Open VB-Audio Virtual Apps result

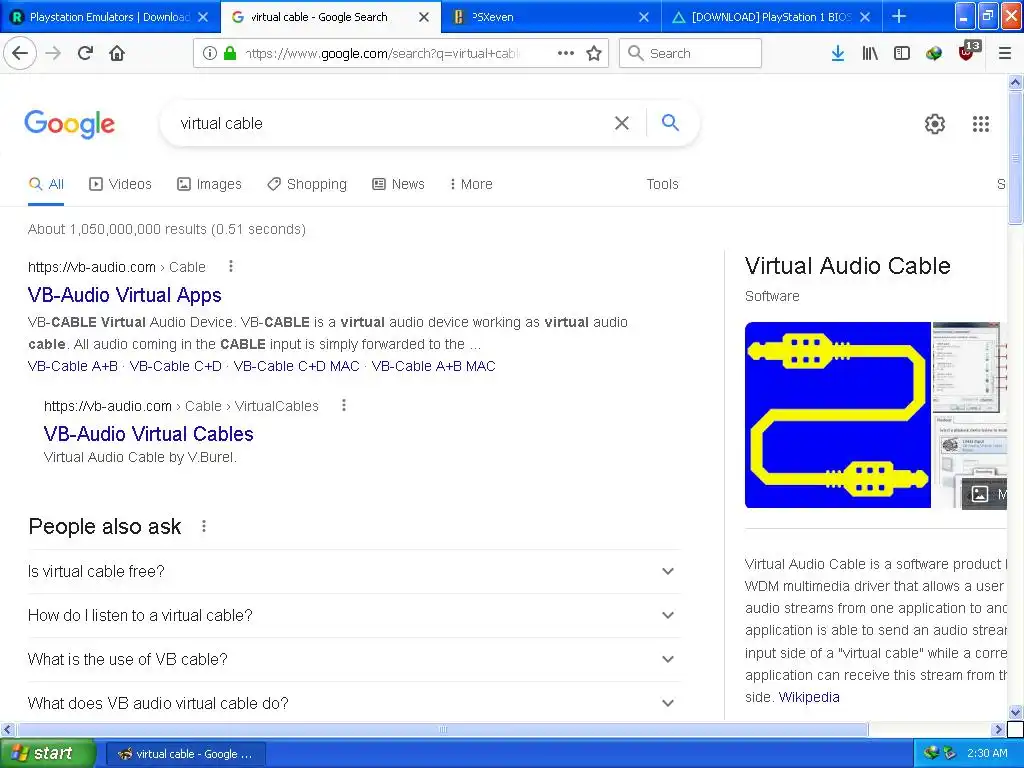pos(125,295)
